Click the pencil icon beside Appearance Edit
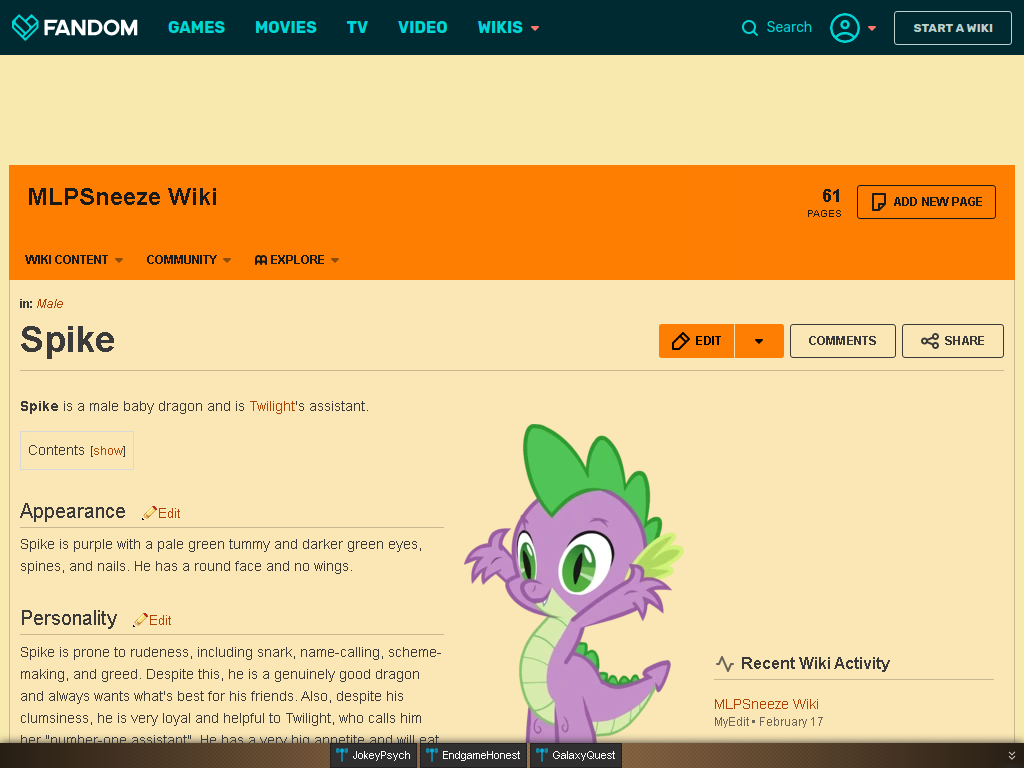This screenshot has height=768, width=1024. (x=149, y=513)
